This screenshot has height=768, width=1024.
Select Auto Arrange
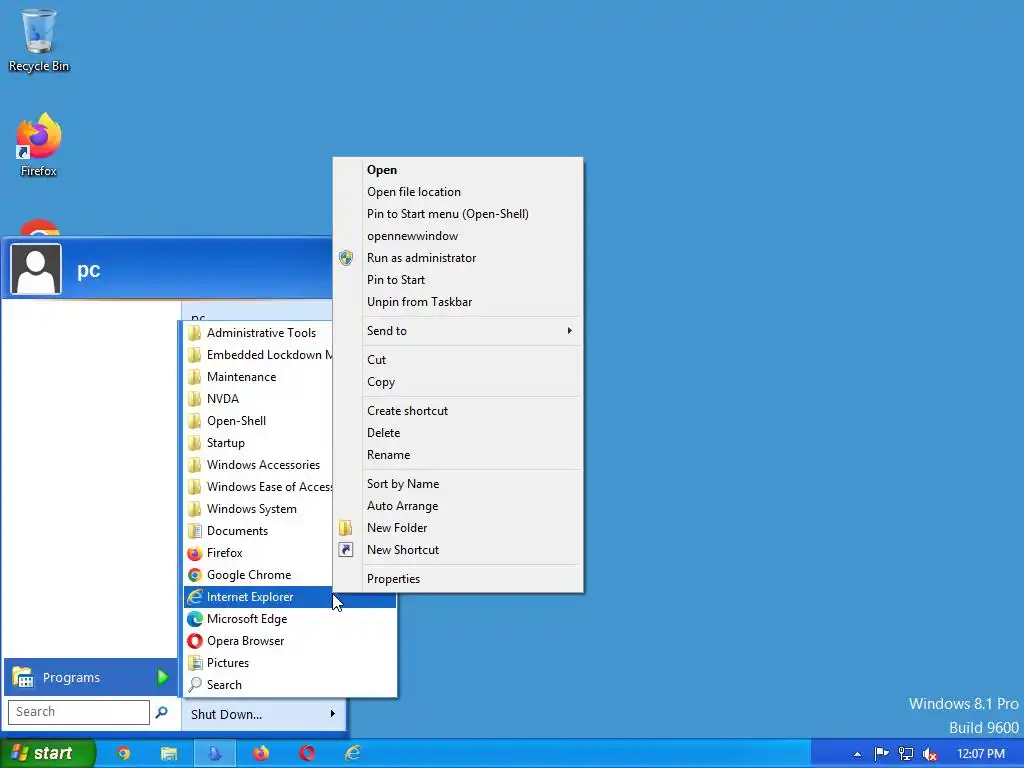coord(458,506)
